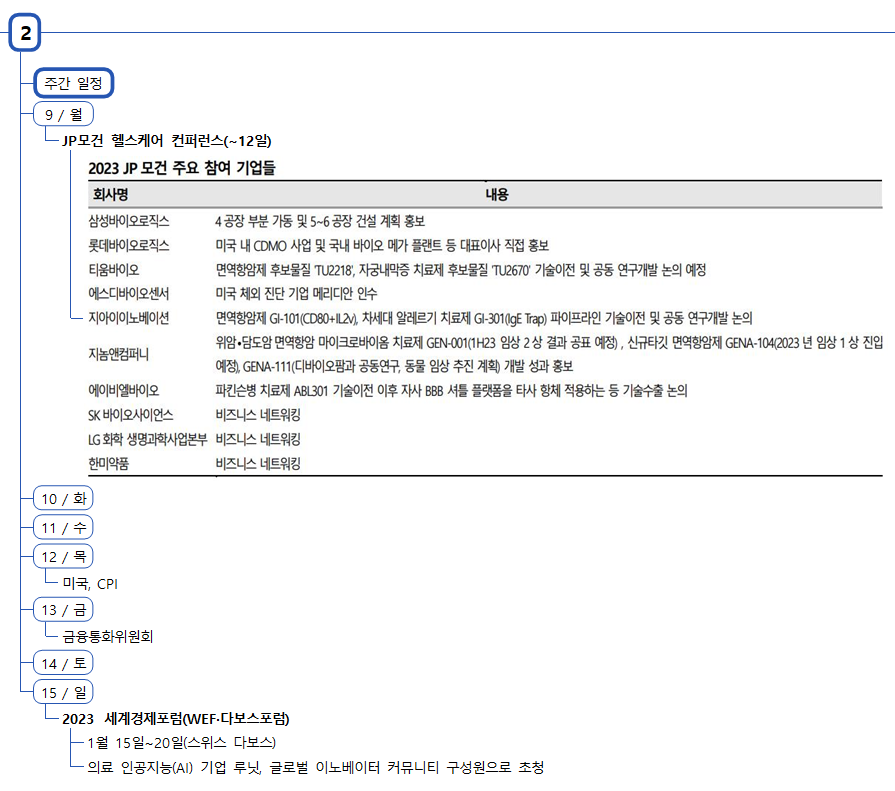The height and width of the screenshot is (791, 895).
Task: Click the 4공장 부분 가동 description
Action: click(320, 221)
